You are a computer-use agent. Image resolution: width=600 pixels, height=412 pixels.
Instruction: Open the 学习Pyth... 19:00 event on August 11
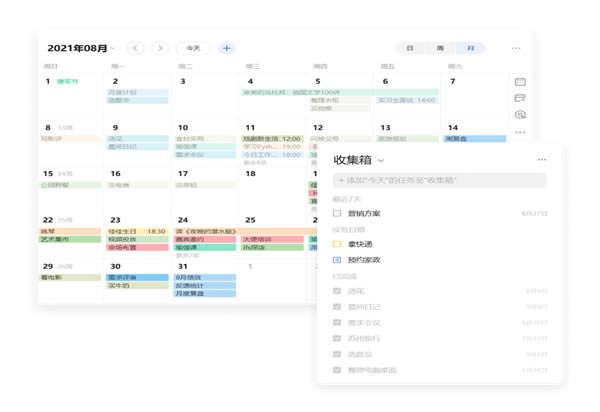click(272, 147)
